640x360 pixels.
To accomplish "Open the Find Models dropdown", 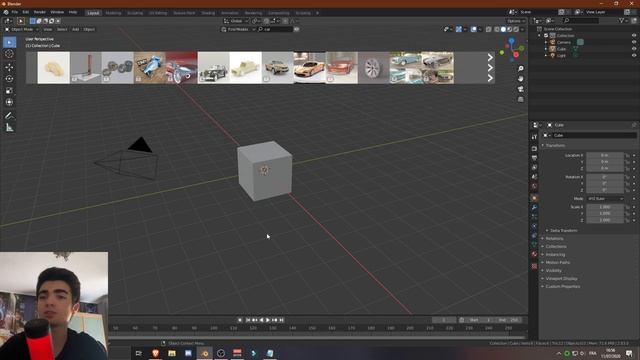I will point(238,29).
